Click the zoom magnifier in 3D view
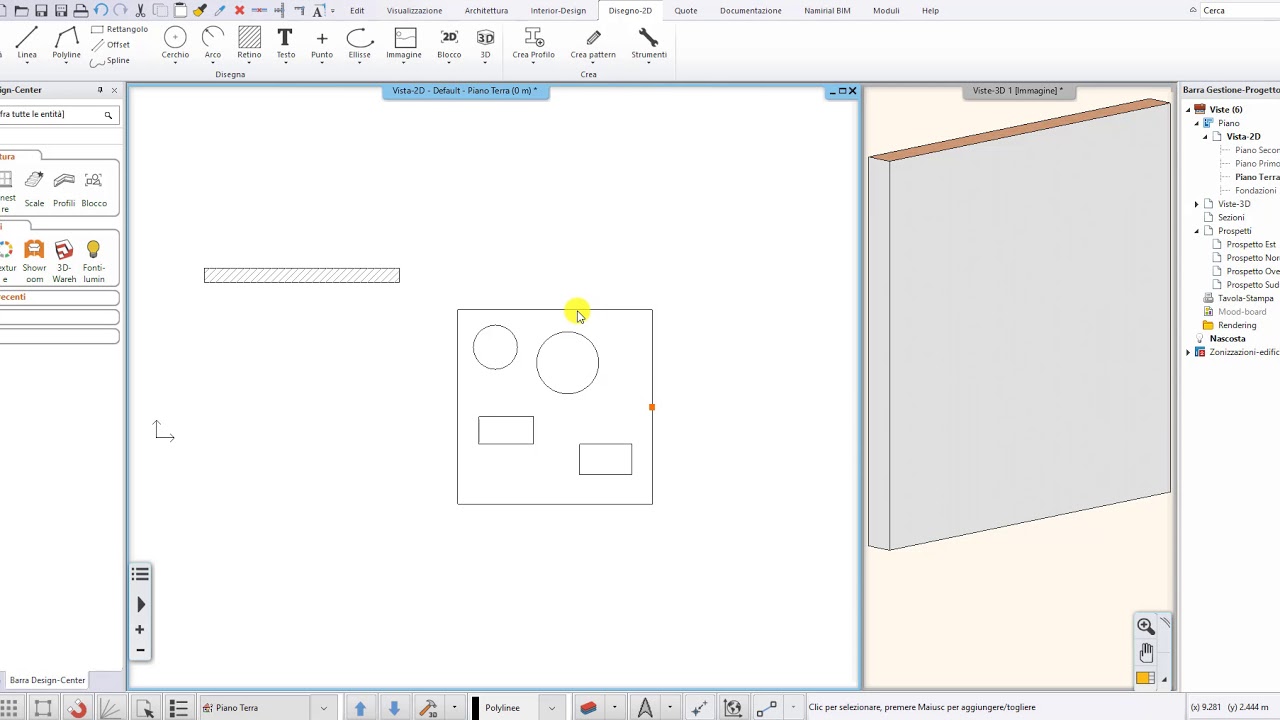The width and height of the screenshot is (1280, 720). coord(1145,626)
